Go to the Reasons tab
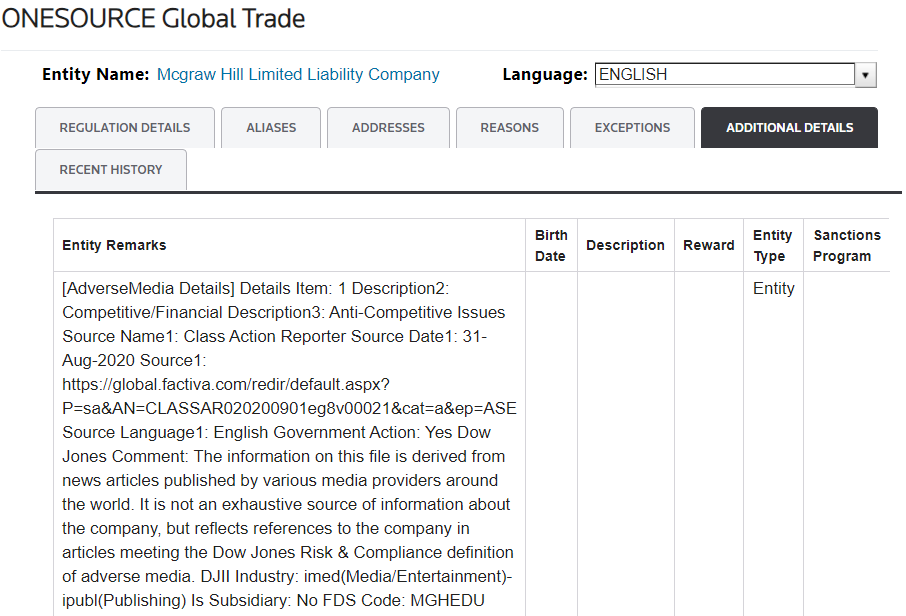Image resolution: width=906 pixels, height=616 pixels. 509,128
